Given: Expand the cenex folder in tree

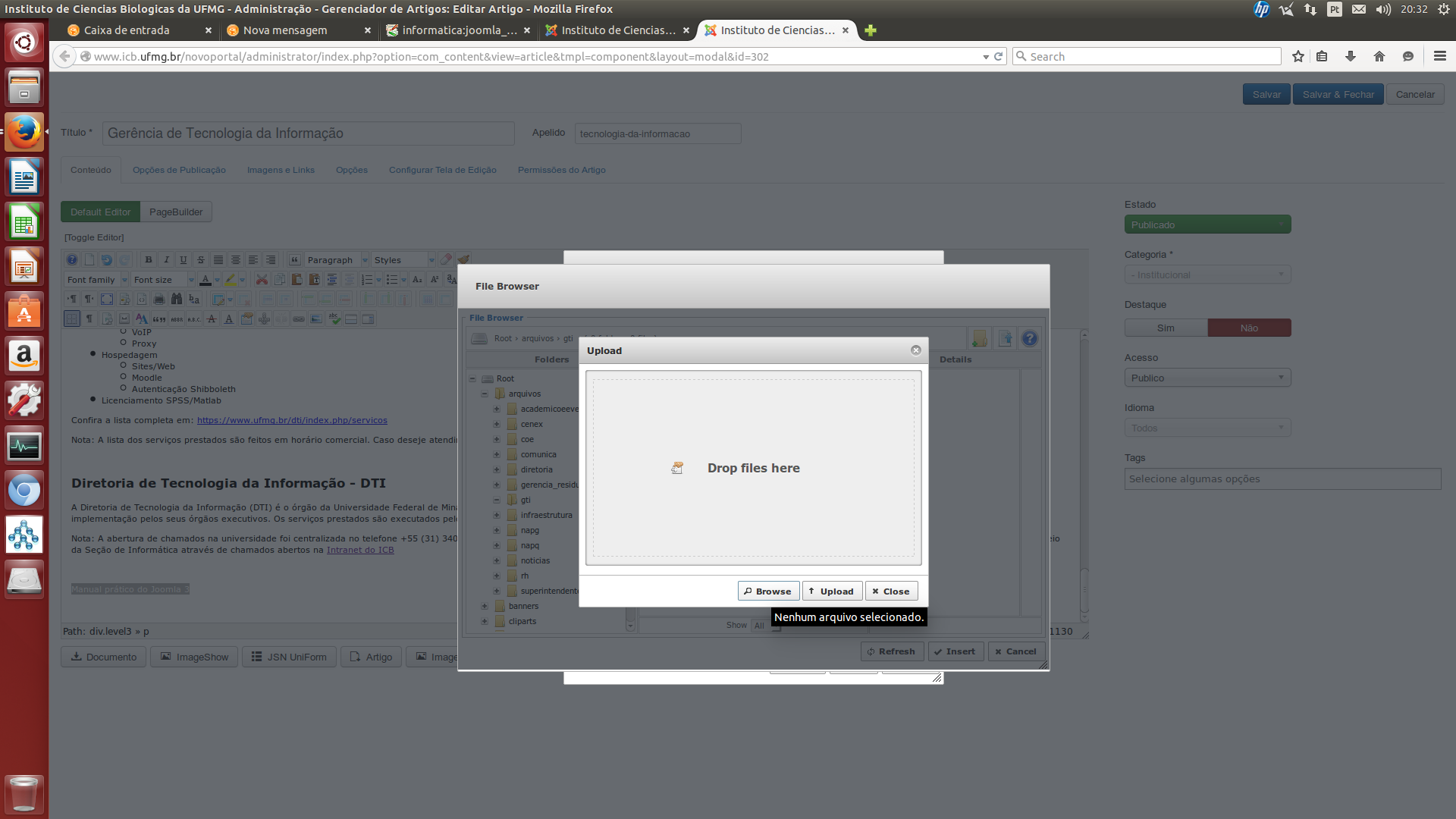Looking at the screenshot, I should pos(497,424).
